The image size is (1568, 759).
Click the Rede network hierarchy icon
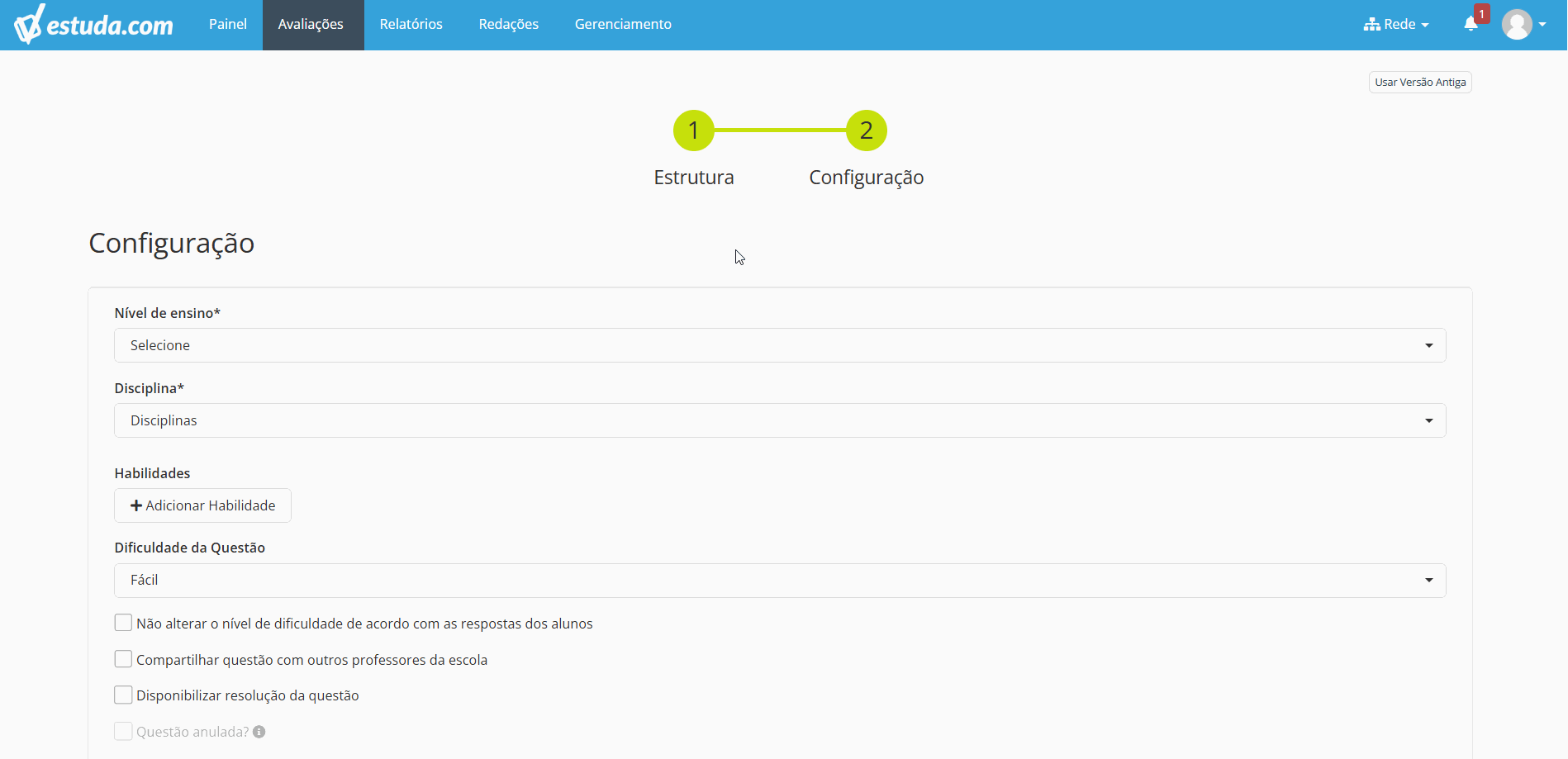(1371, 24)
